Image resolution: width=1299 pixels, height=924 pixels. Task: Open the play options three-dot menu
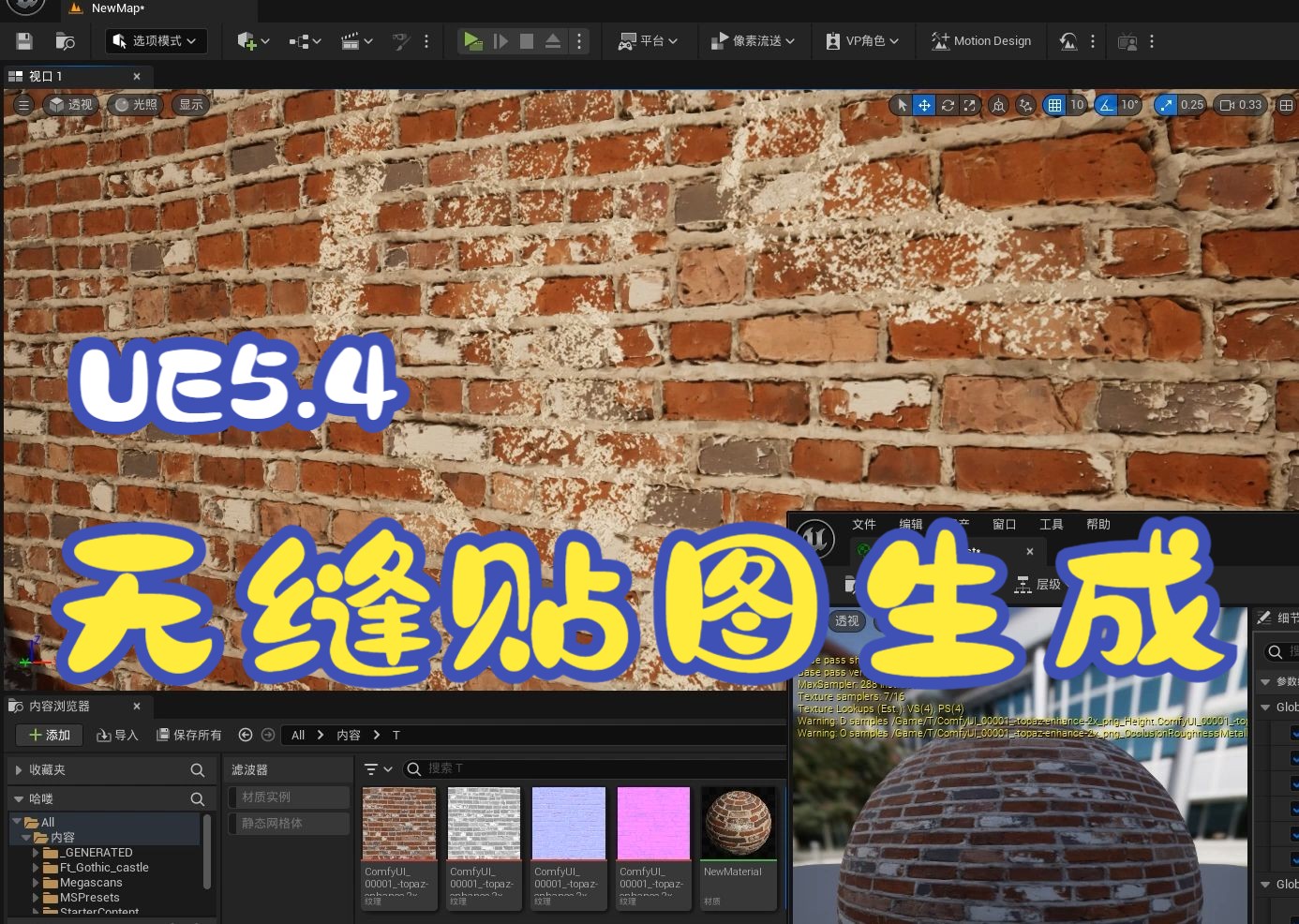[579, 41]
